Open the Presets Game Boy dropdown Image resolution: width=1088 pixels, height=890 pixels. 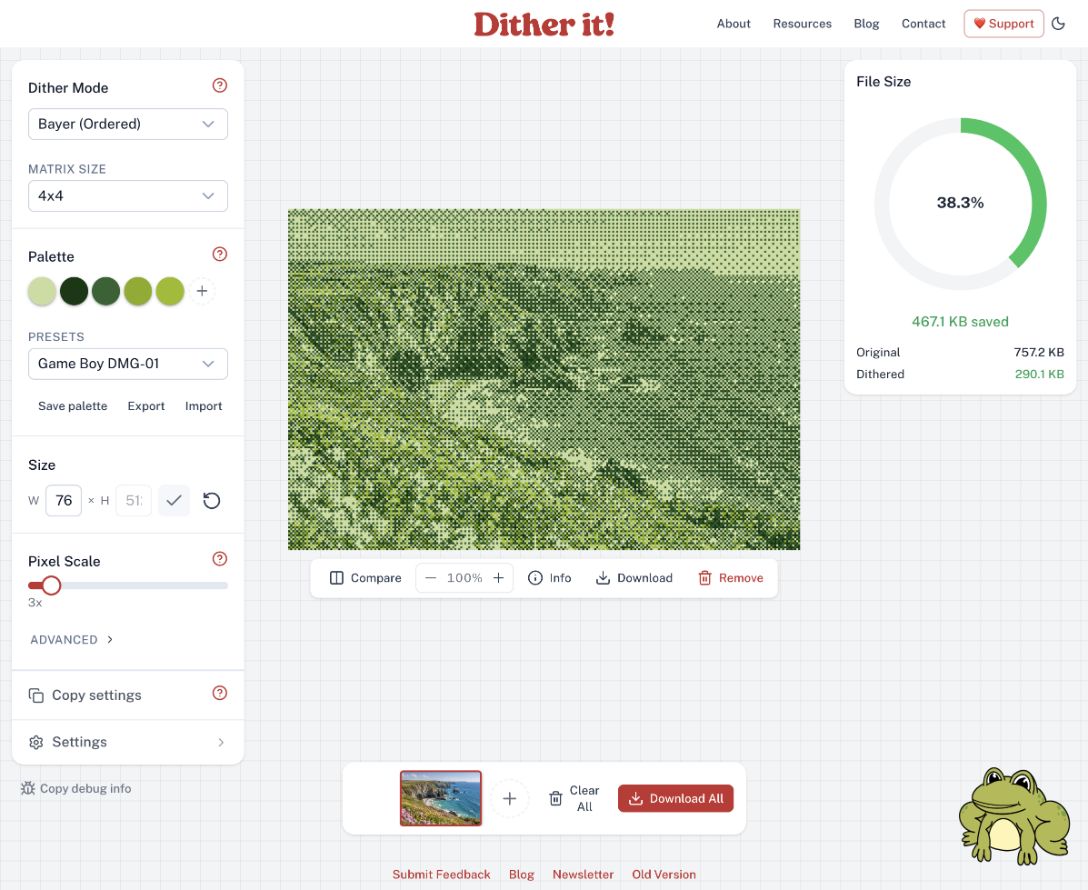pos(128,363)
